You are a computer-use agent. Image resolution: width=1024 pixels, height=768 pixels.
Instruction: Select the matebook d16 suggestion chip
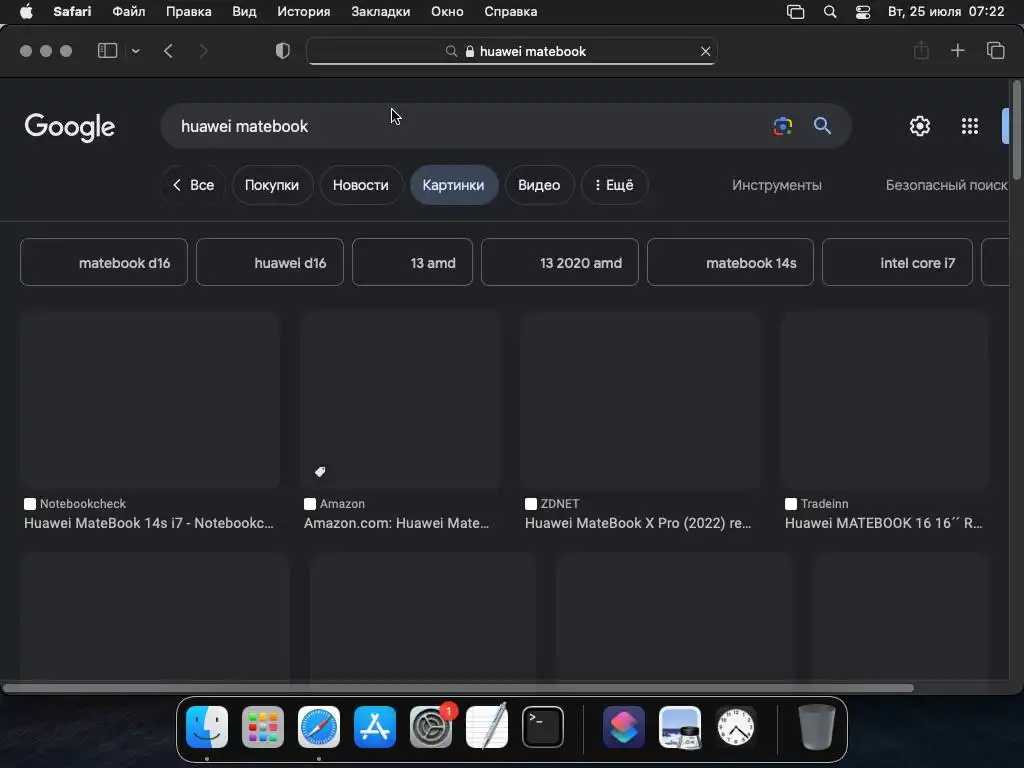(x=104, y=263)
